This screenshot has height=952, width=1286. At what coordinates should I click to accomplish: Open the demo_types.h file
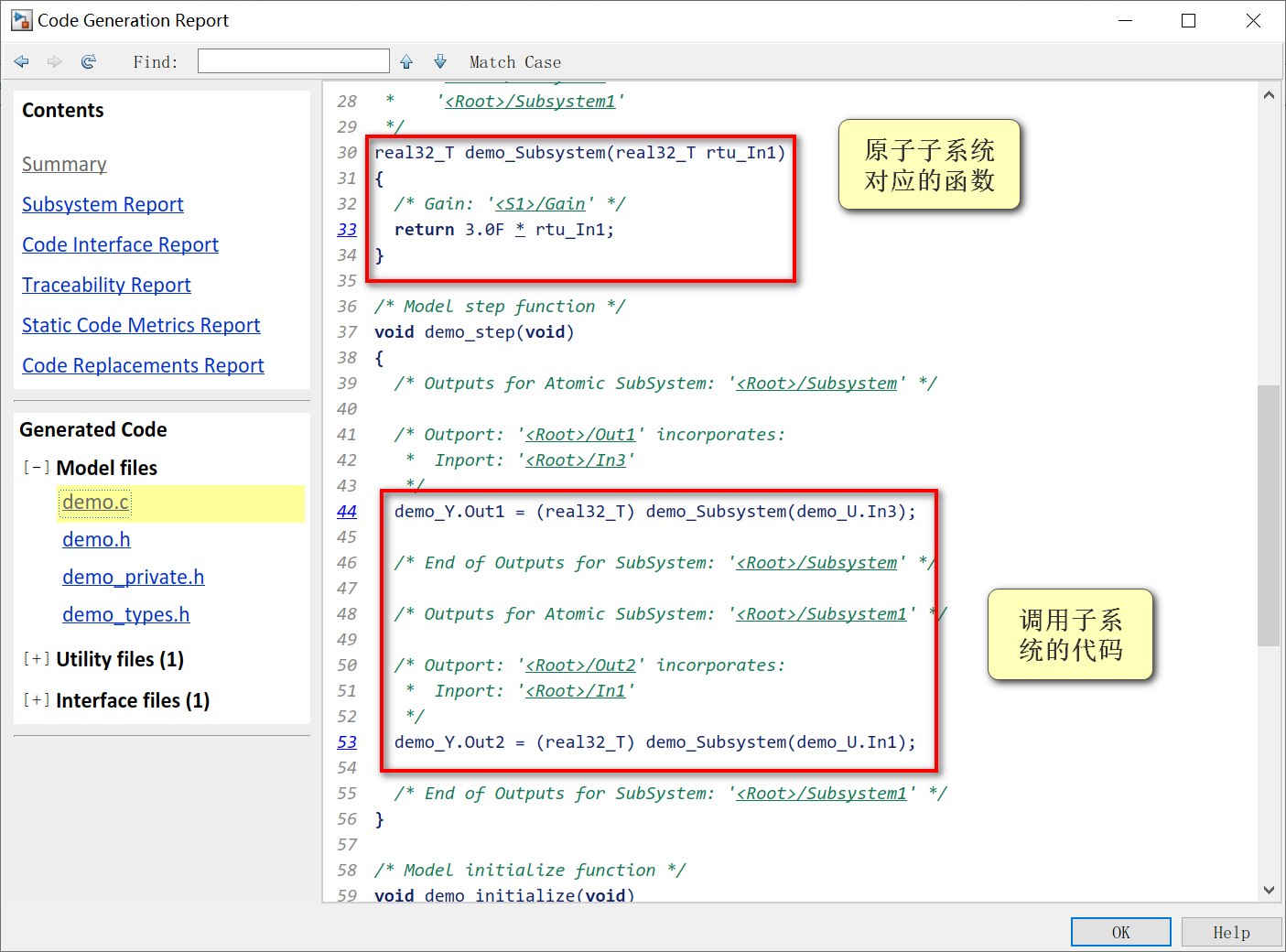(126, 615)
